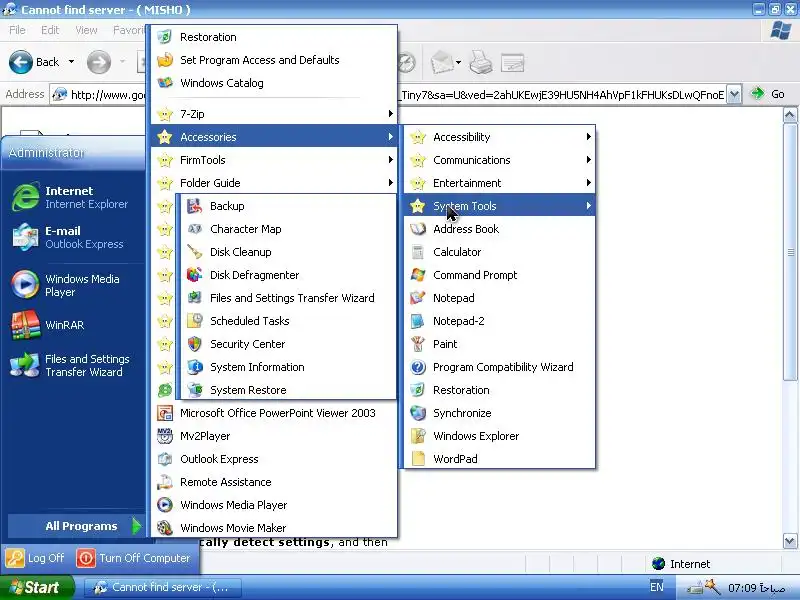This screenshot has width=800, height=600.
Task: Select Microsoft Office PowerPoint Viewer 2003
Action: (x=274, y=413)
